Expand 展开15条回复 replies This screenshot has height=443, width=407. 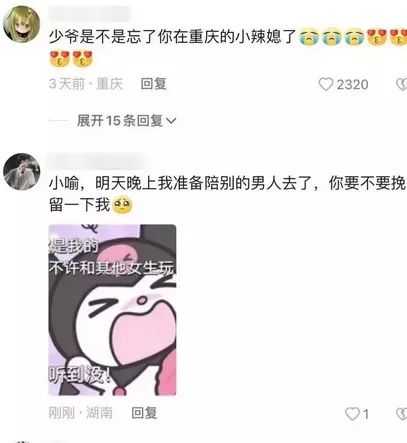click(x=126, y=120)
